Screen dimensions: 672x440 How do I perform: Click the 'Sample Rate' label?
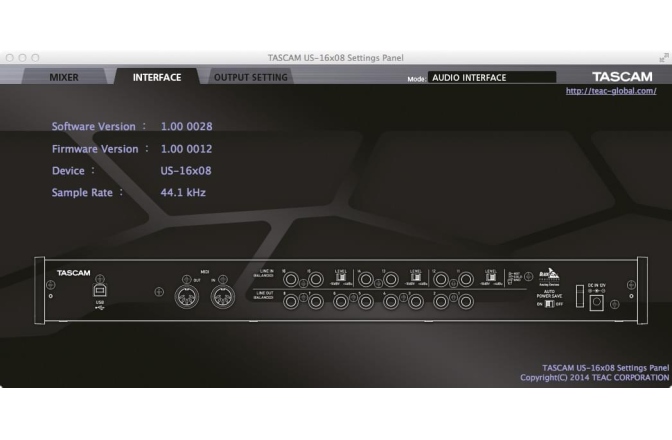click(82, 193)
